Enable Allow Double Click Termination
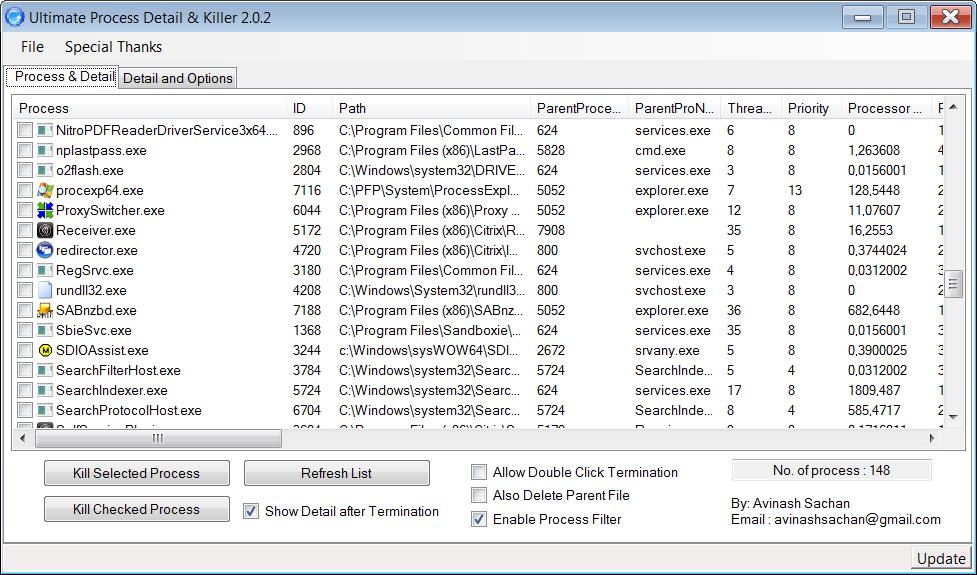The height and width of the screenshot is (575, 977). tap(479, 472)
